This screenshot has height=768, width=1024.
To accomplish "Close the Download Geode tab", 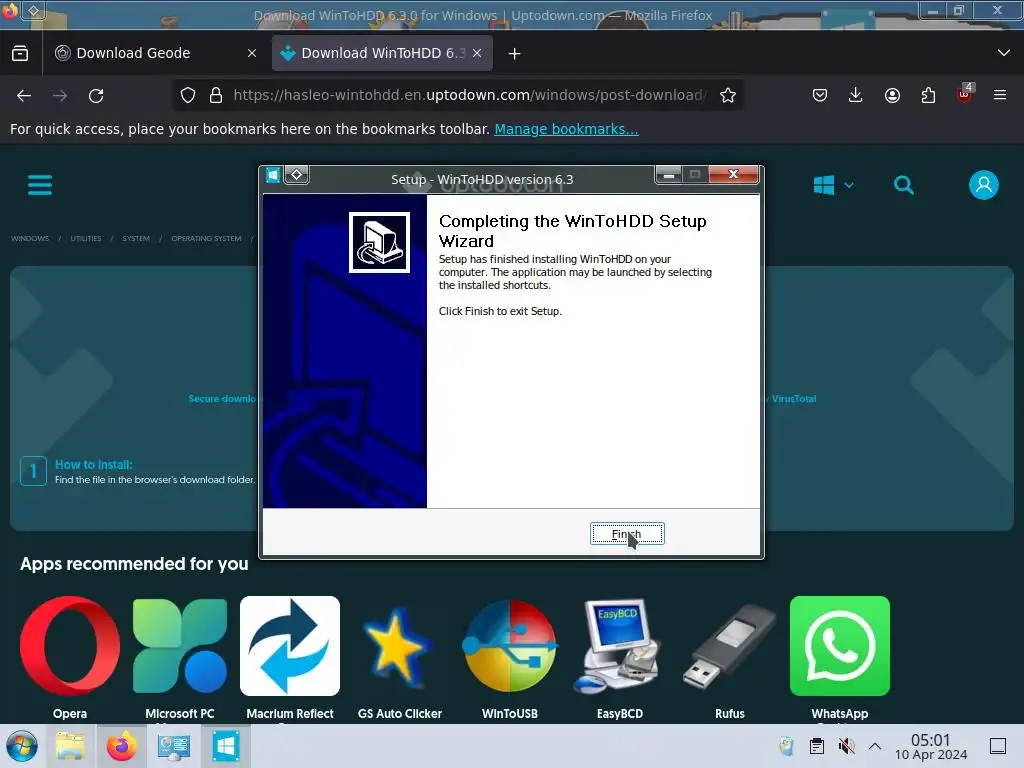I will (251, 53).
